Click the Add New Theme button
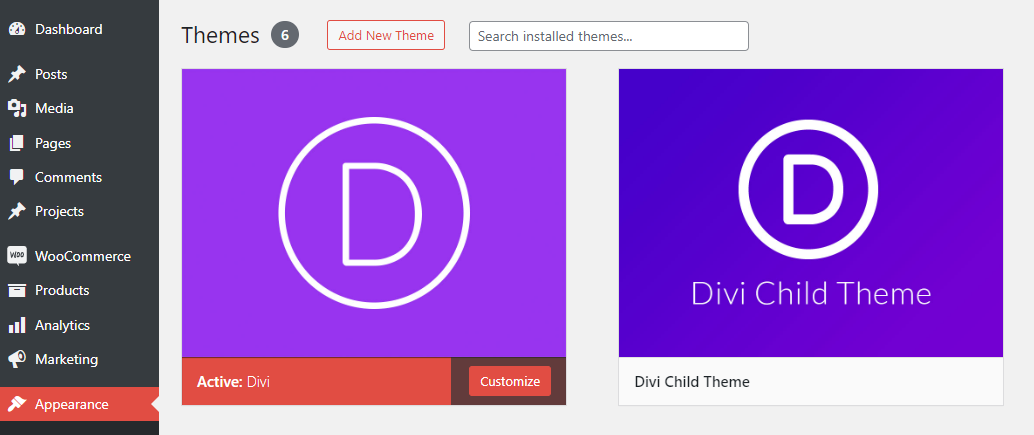This screenshot has width=1034, height=435. click(x=386, y=36)
